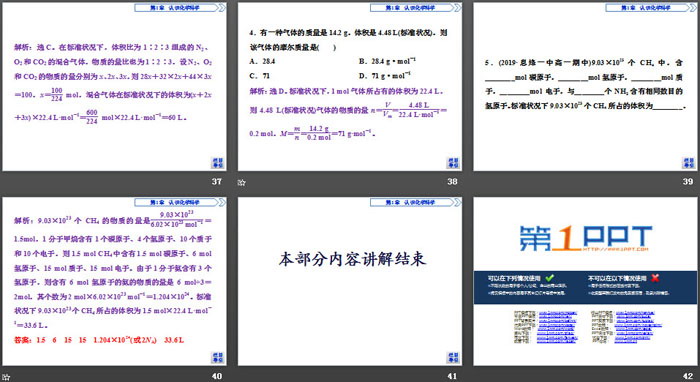Click the animation star icon below slide 40
700x382 pixels.
[6, 377]
